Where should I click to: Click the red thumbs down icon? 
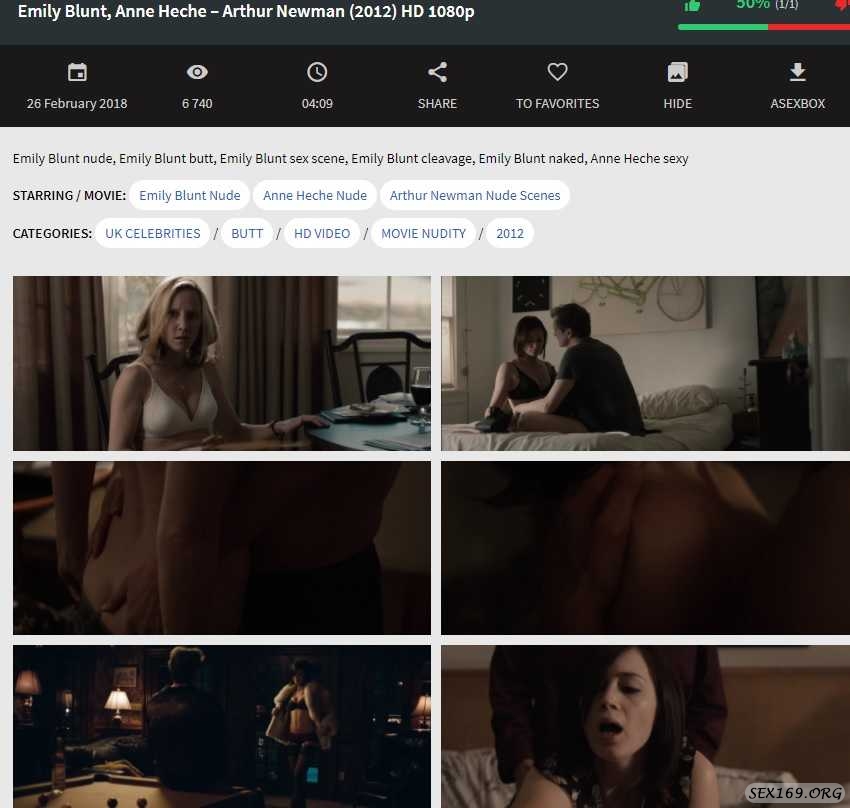pyautogui.click(x=842, y=5)
